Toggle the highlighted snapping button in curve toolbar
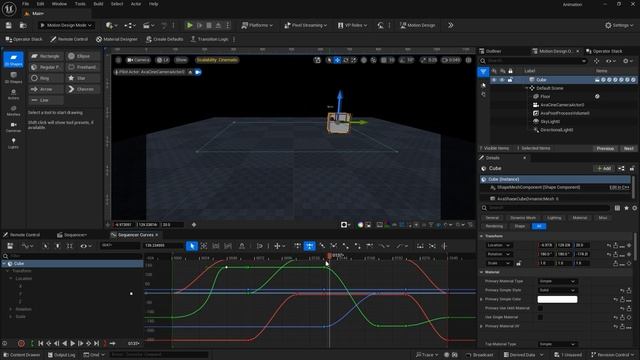Screen dimensions: 640x360 (x=310, y=246)
